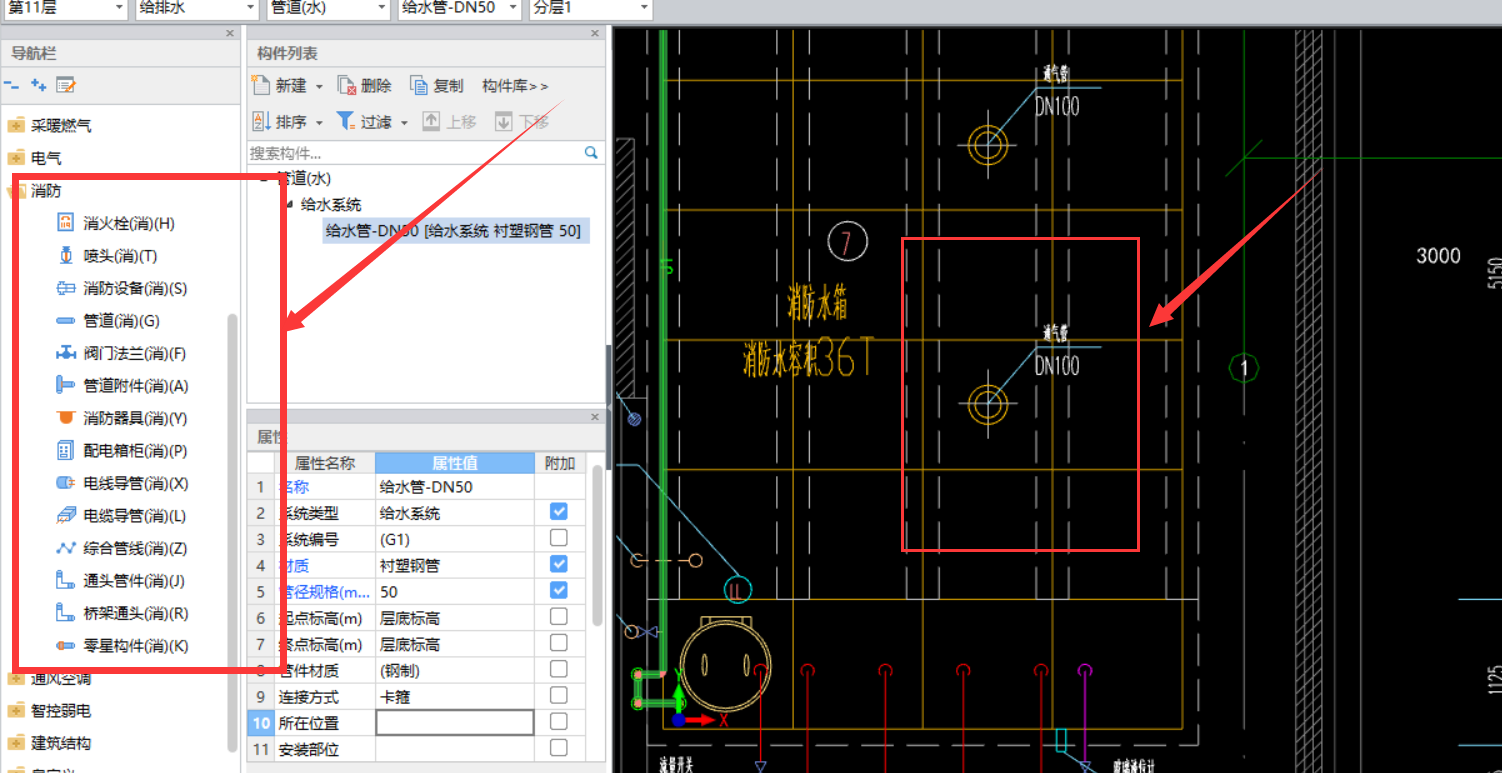Click the 属性值 column header
The width and height of the screenshot is (1502, 773).
[x=455, y=463]
